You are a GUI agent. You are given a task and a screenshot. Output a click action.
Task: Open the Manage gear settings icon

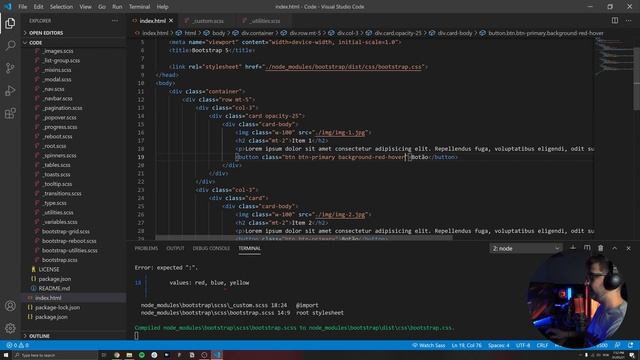coord(10,328)
